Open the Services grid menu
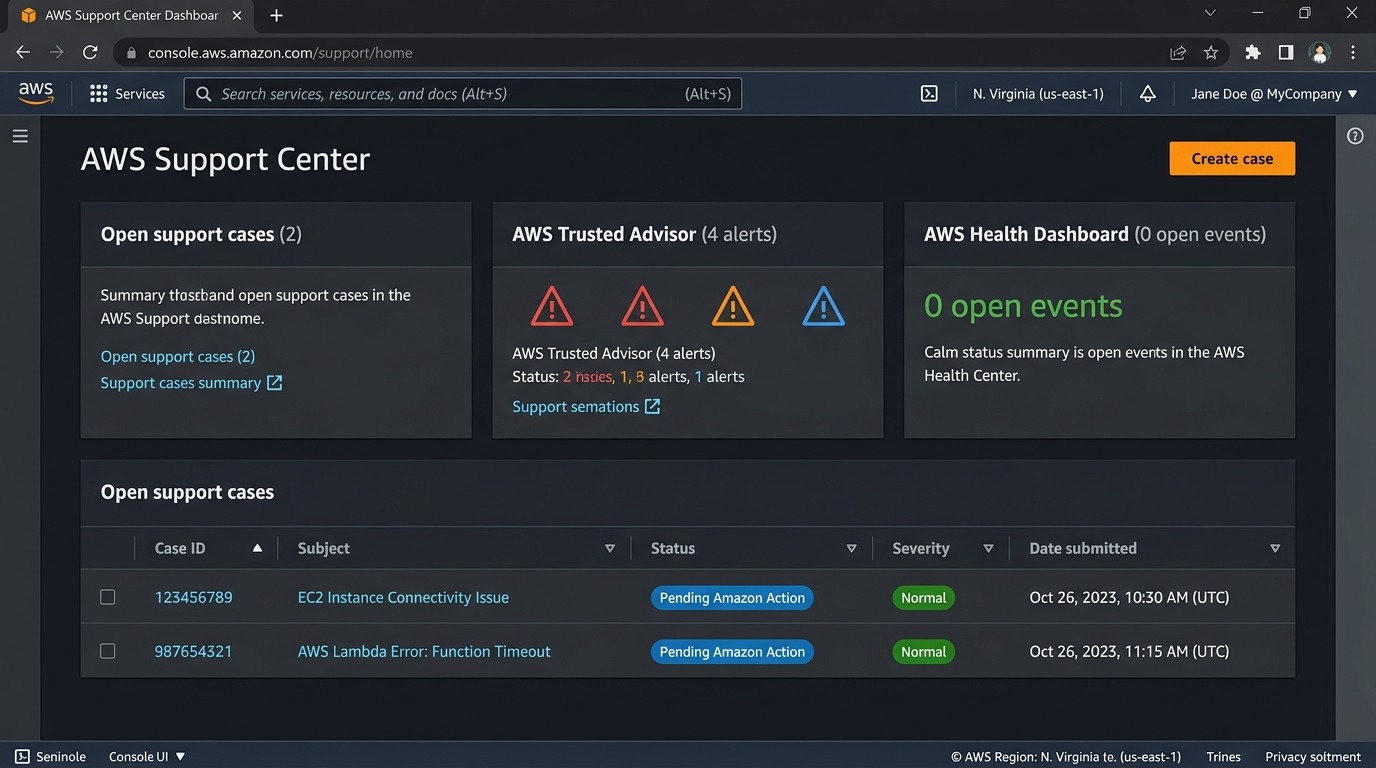 (x=98, y=94)
